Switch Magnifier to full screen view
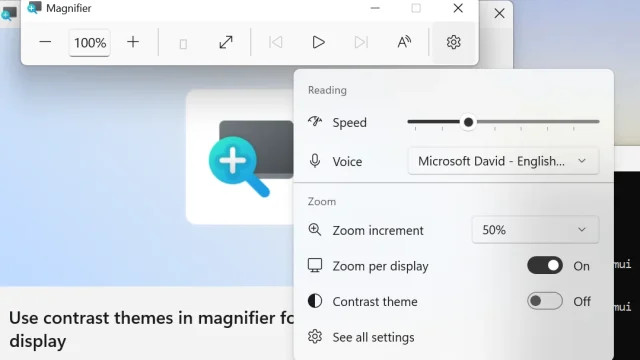 [x=226, y=42]
